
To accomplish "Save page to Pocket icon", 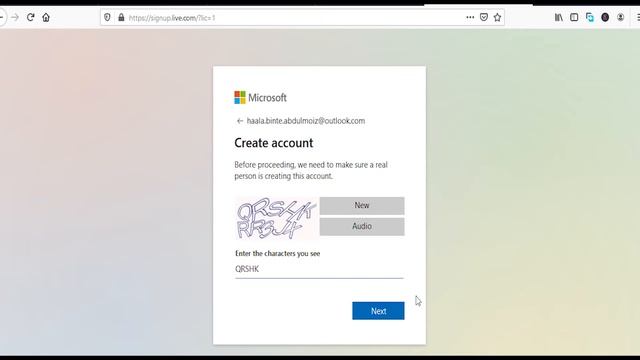I will [484, 17].
